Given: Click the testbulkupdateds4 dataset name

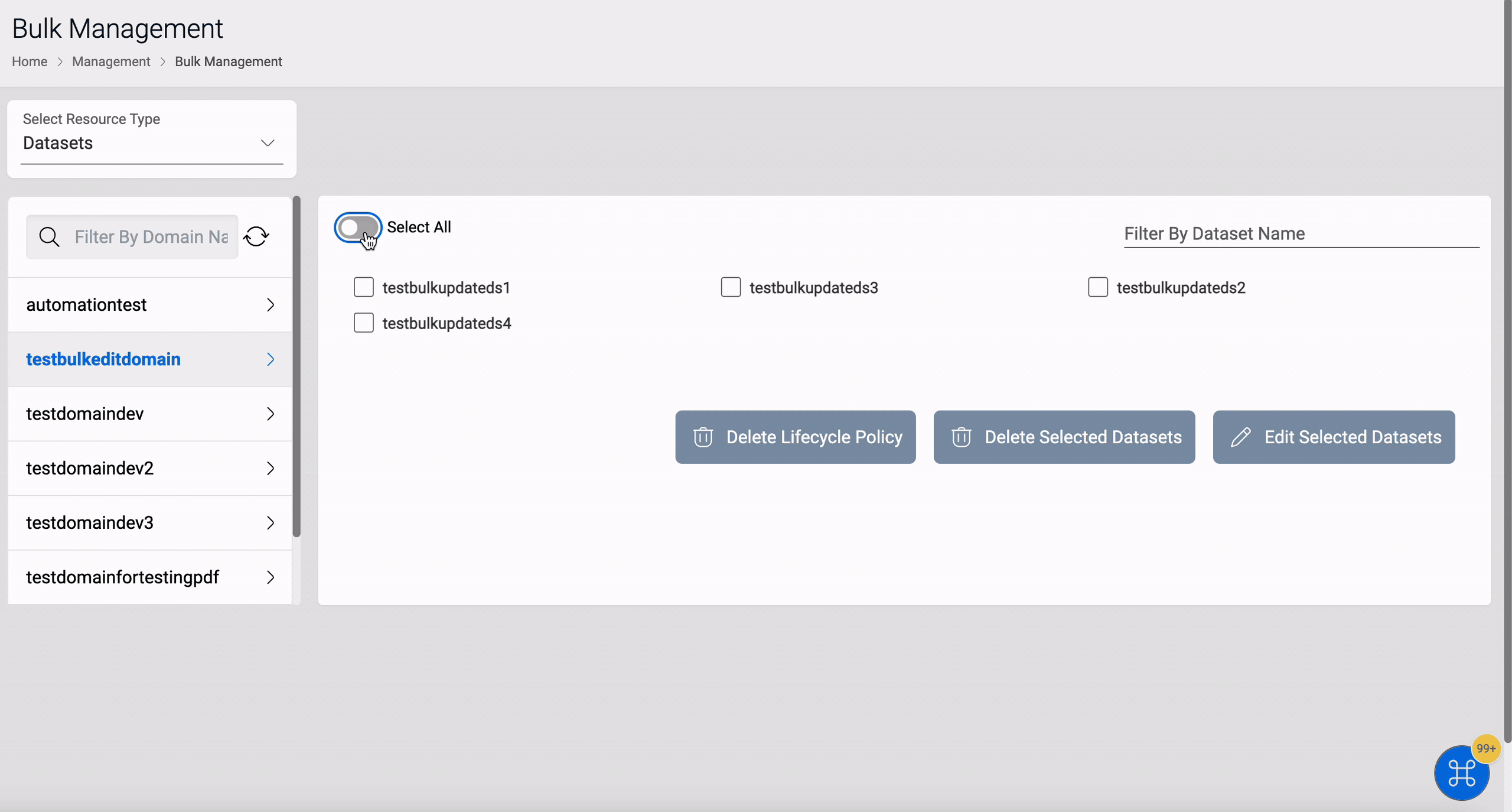Looking at the screenshot, I should point(447,323).
